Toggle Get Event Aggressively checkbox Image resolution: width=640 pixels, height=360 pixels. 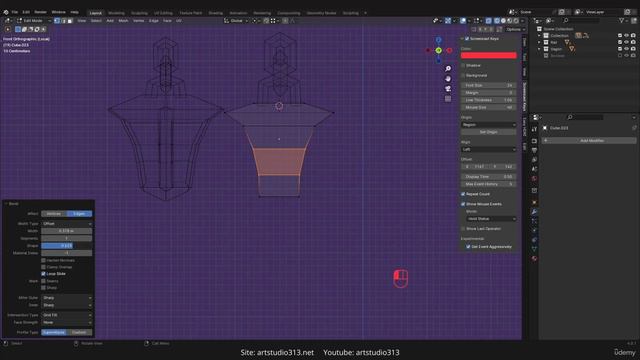(x=468, y=247)
